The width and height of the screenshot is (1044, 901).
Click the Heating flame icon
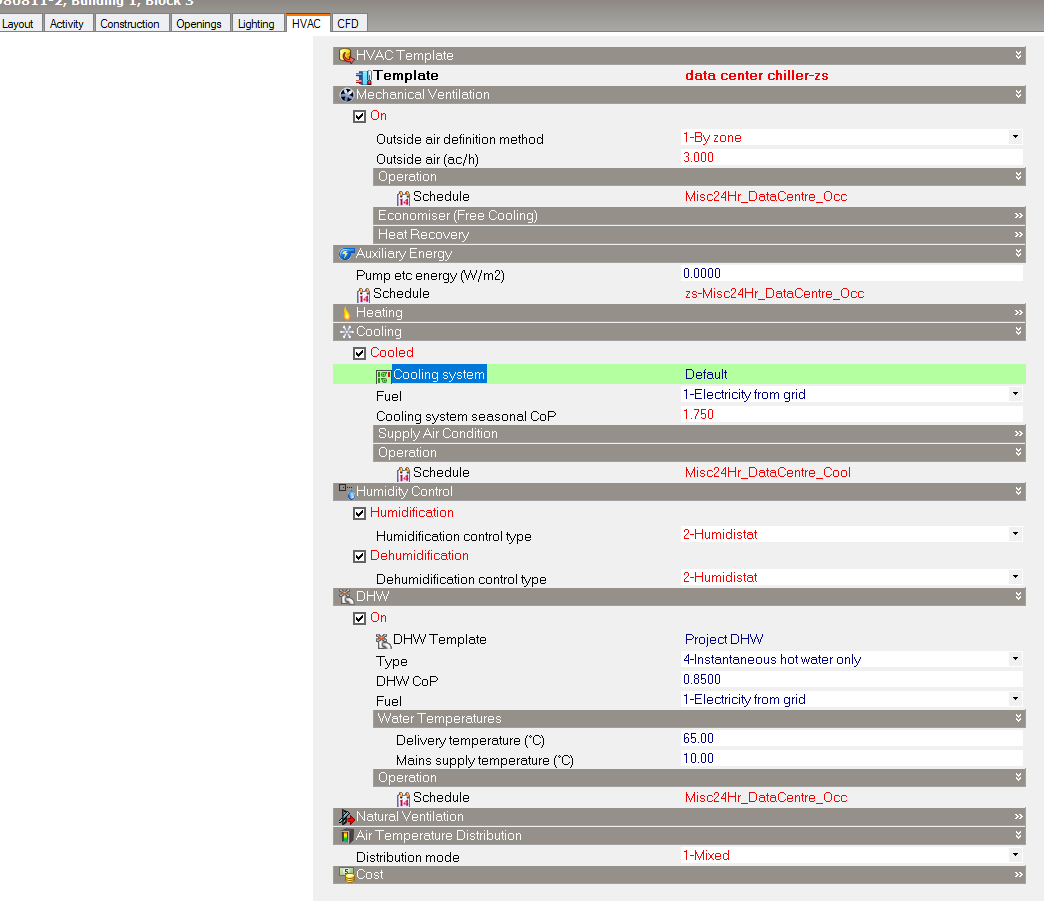[x=346, y=313]
